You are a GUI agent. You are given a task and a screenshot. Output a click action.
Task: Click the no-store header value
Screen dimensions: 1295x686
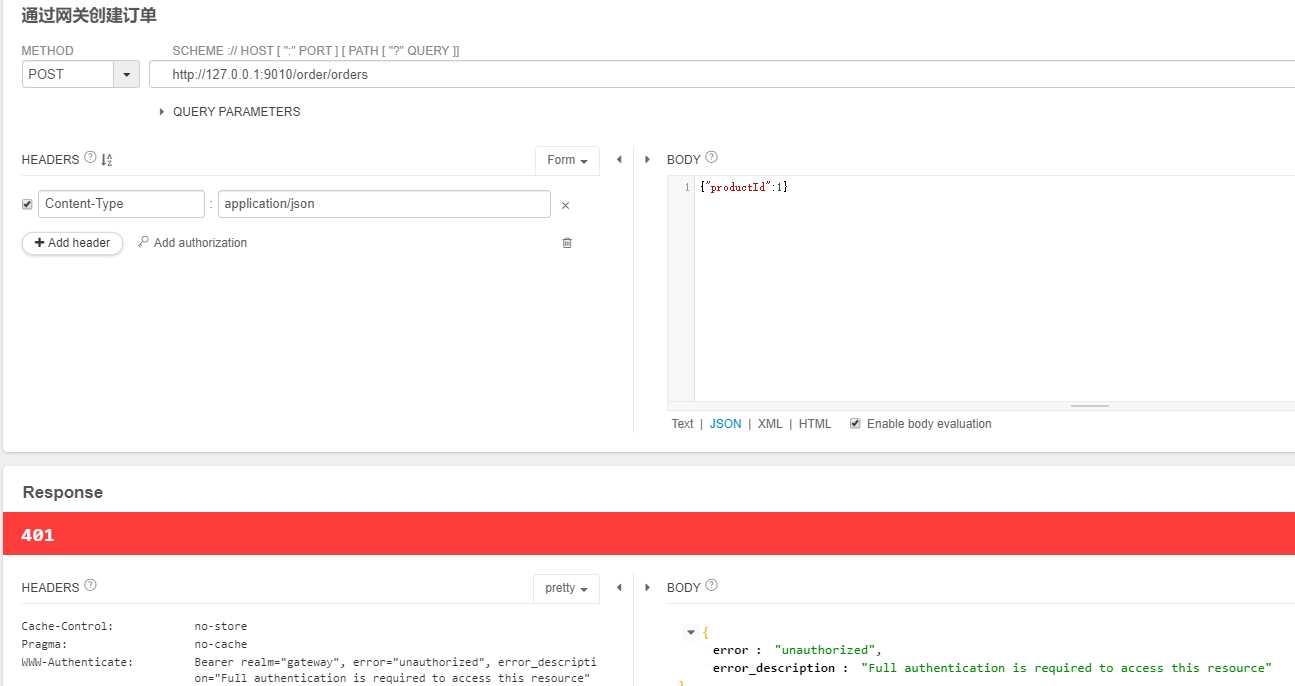221,626
